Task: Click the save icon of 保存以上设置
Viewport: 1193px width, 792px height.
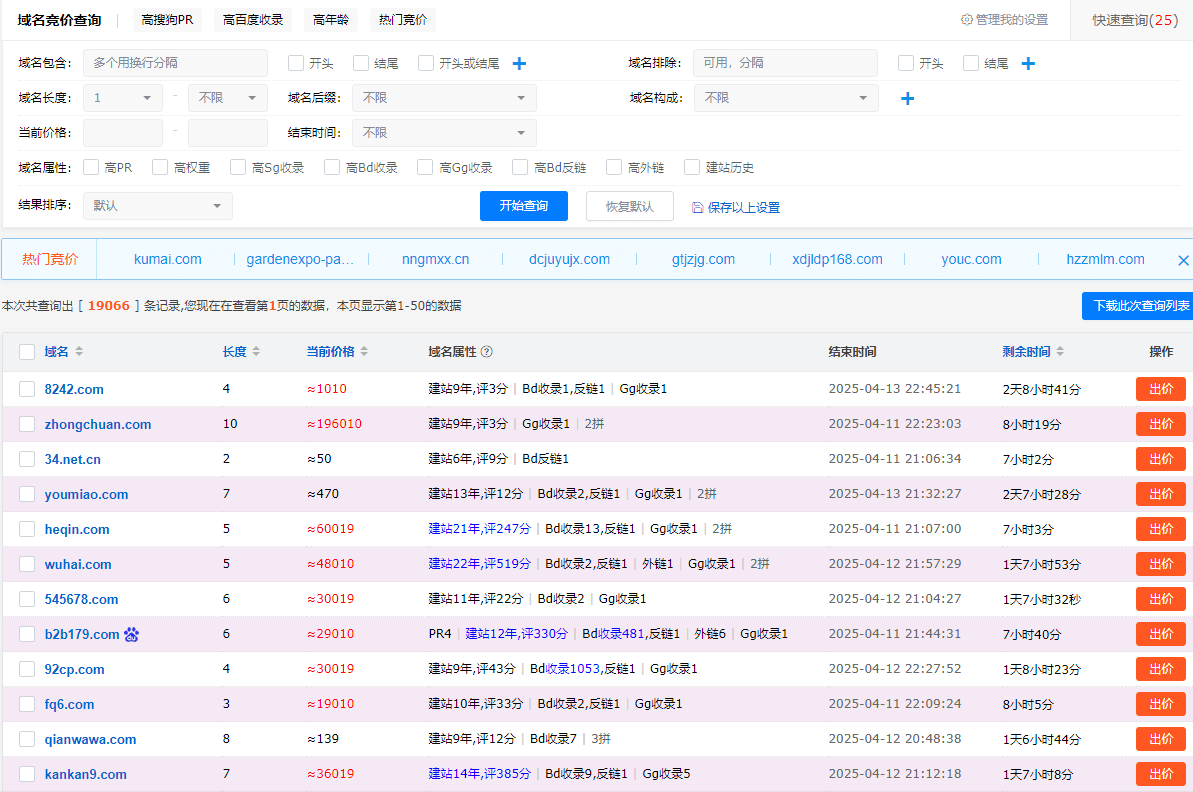Action: pyautogui.click(x=696, y=207)
